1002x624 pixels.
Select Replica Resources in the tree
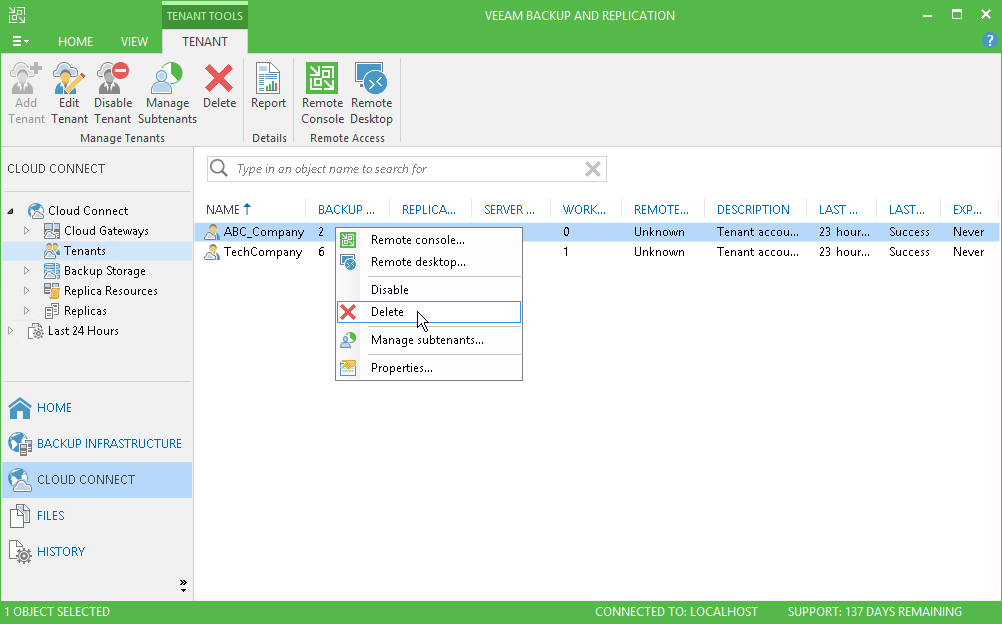click(x=111, y=291)
